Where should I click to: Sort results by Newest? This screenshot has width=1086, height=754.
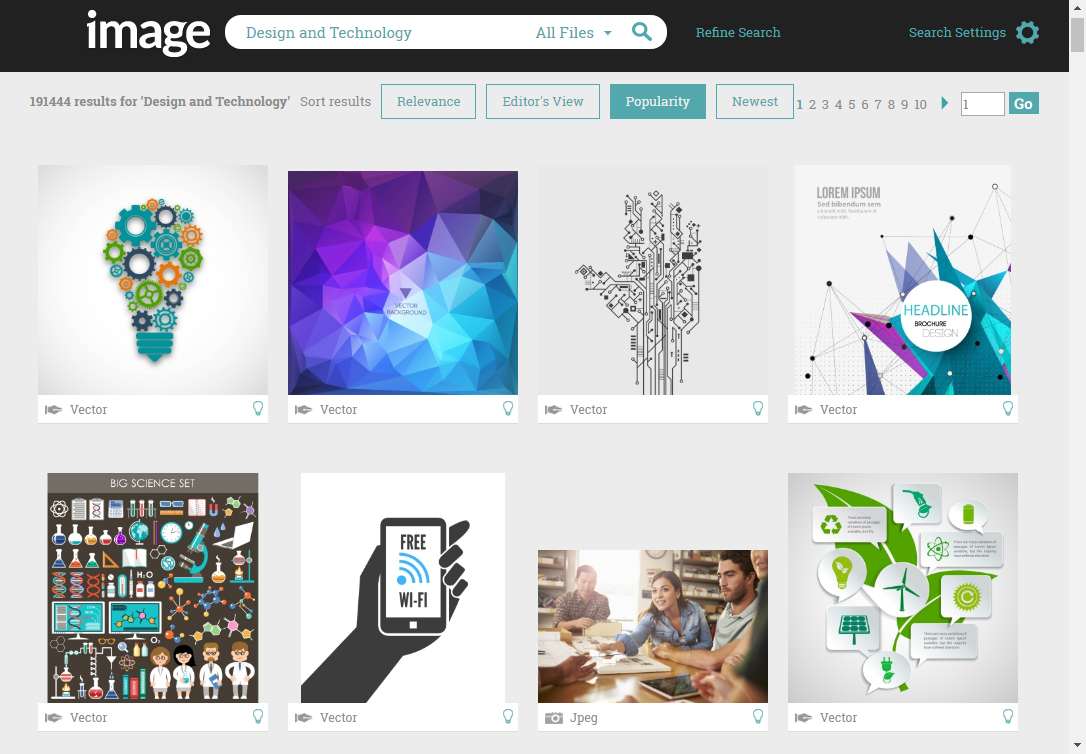click(755, 102)
